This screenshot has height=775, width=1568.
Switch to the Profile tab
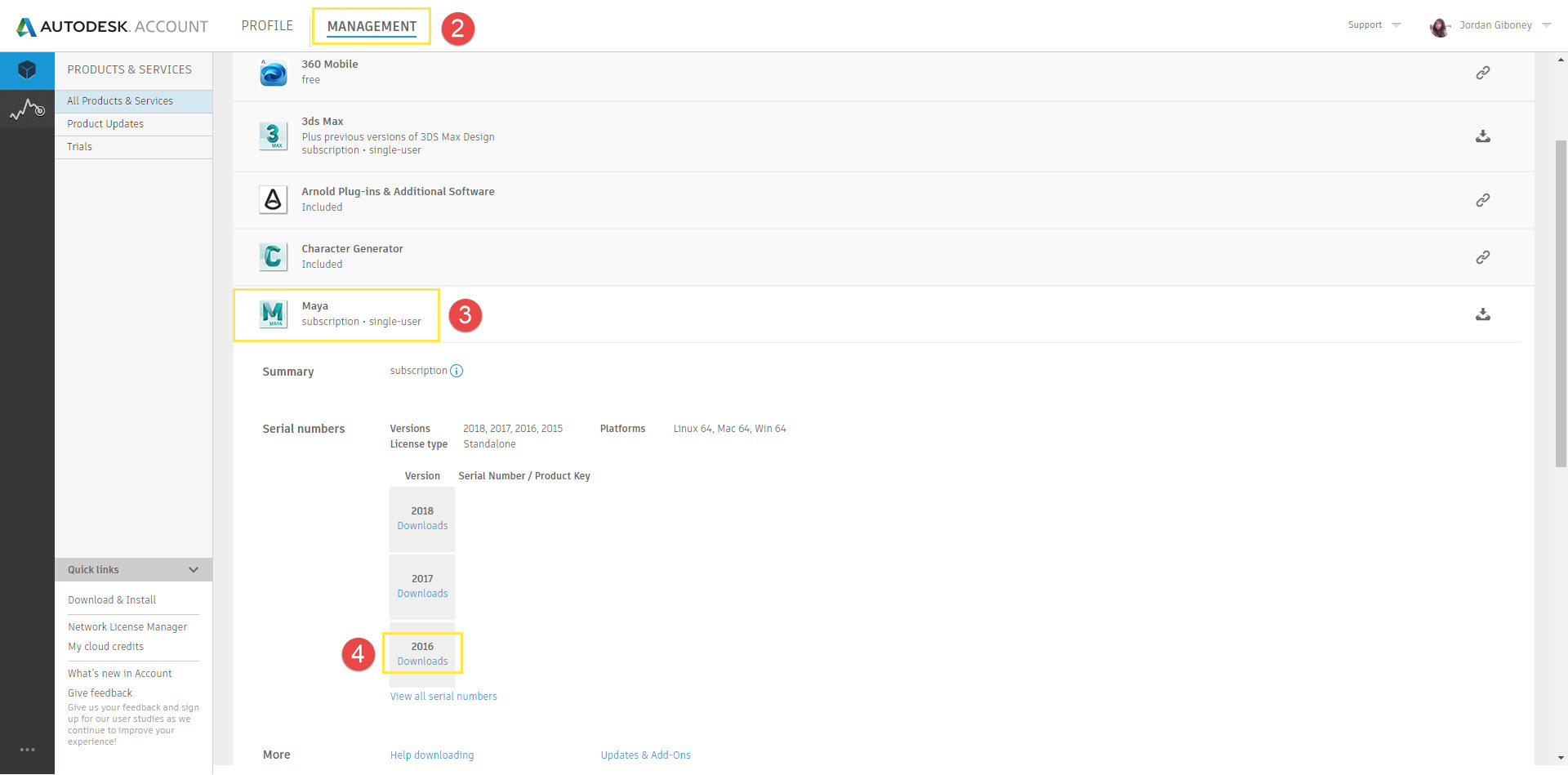pos(267,26)
